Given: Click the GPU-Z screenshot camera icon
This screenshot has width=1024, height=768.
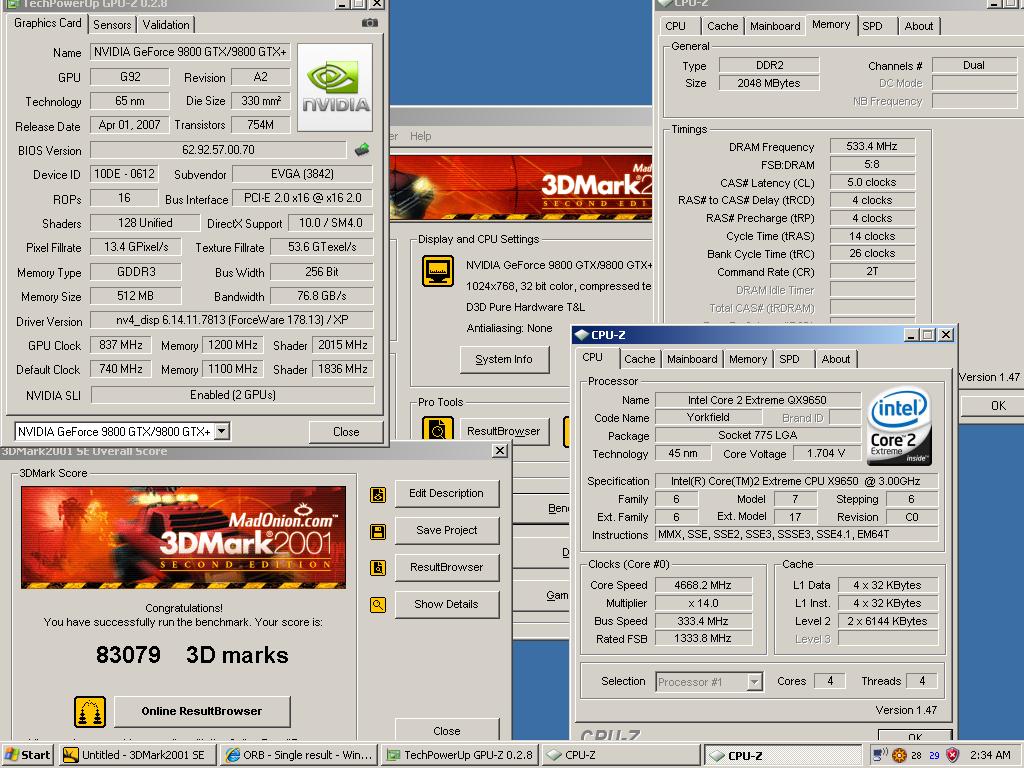Looking at the screenshot, I should 370,23.
